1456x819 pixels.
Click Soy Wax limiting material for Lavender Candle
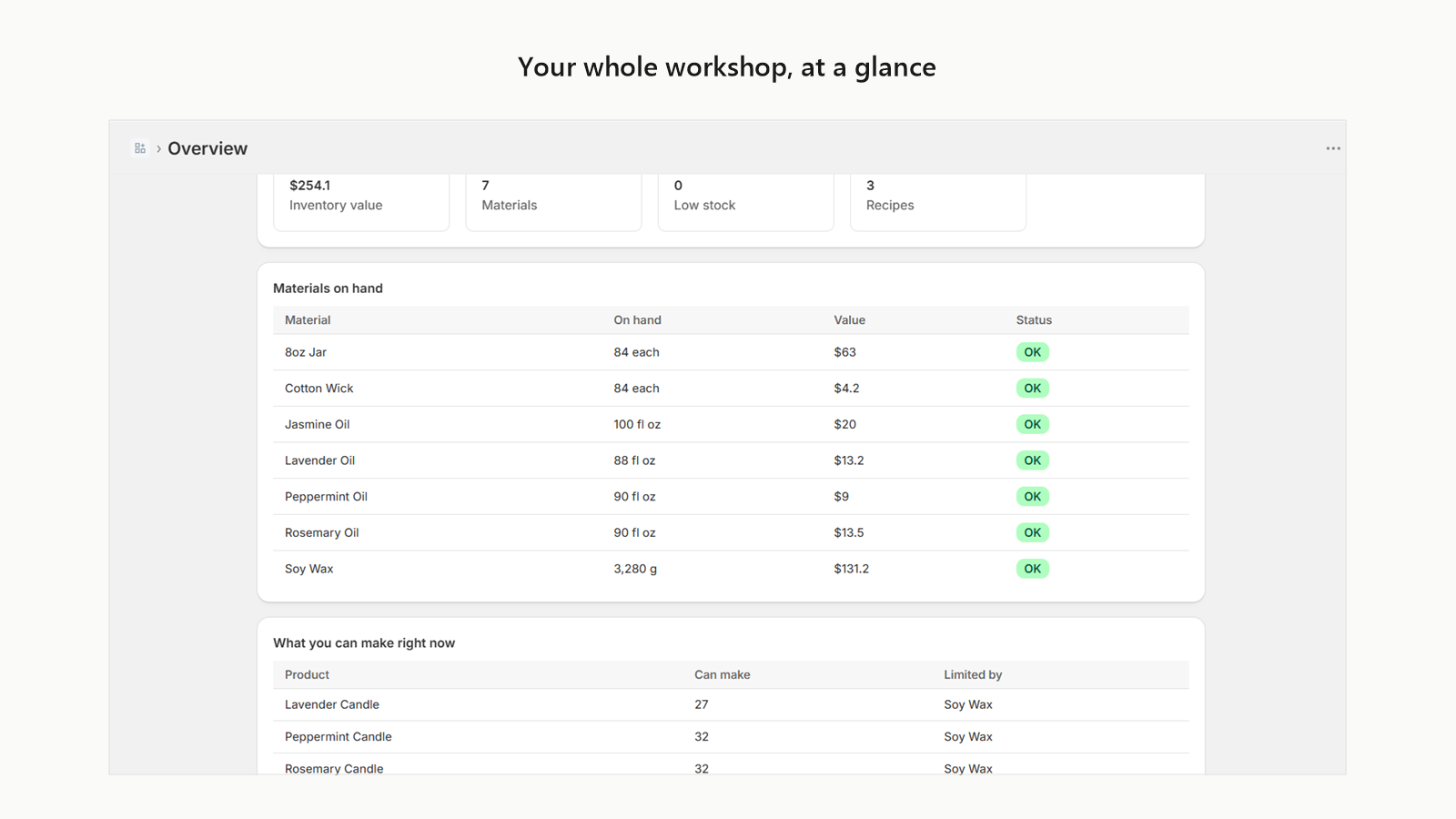pos(968,704)
